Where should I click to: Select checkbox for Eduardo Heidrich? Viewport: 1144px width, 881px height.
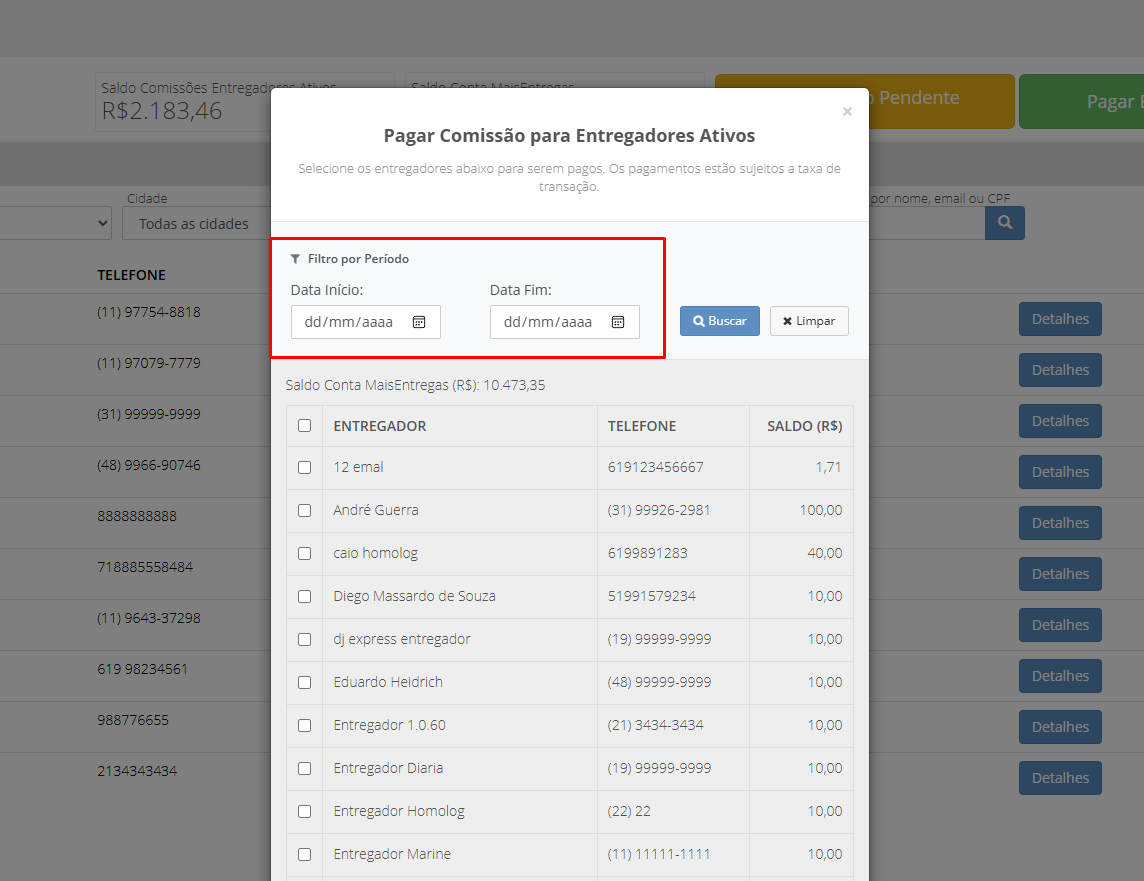(x=305, y=683)
